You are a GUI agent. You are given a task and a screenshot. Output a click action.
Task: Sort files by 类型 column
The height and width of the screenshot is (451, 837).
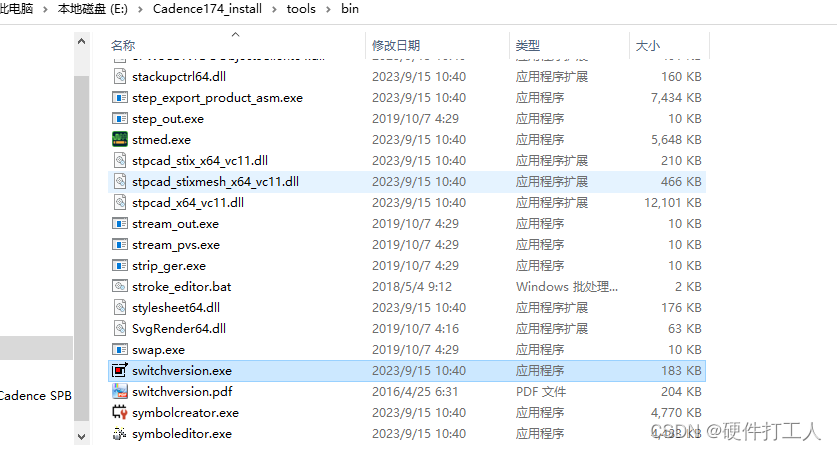(528, 46)
